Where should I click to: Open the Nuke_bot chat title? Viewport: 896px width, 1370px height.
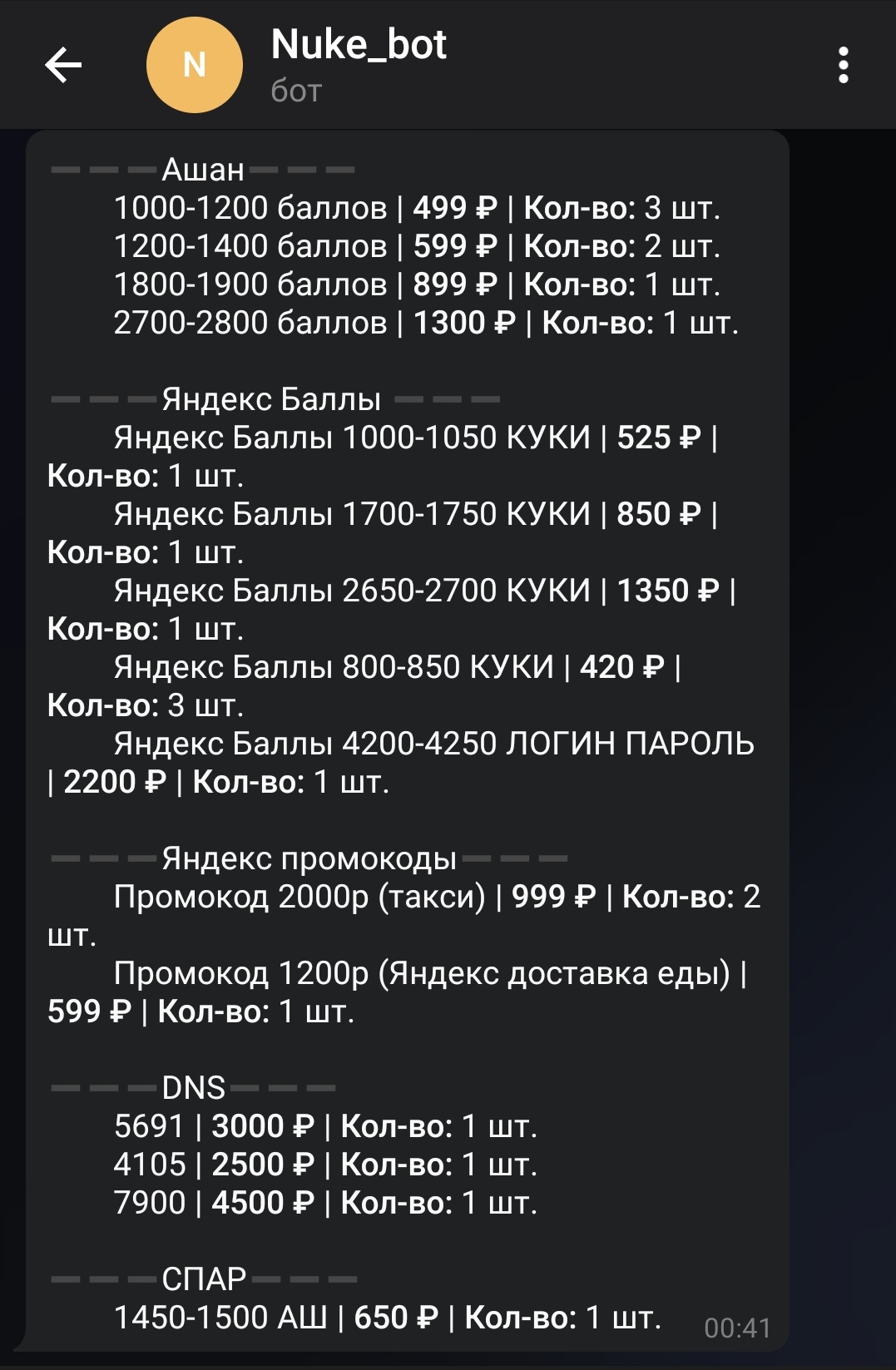pyautogui.click(x=359, y=44)
